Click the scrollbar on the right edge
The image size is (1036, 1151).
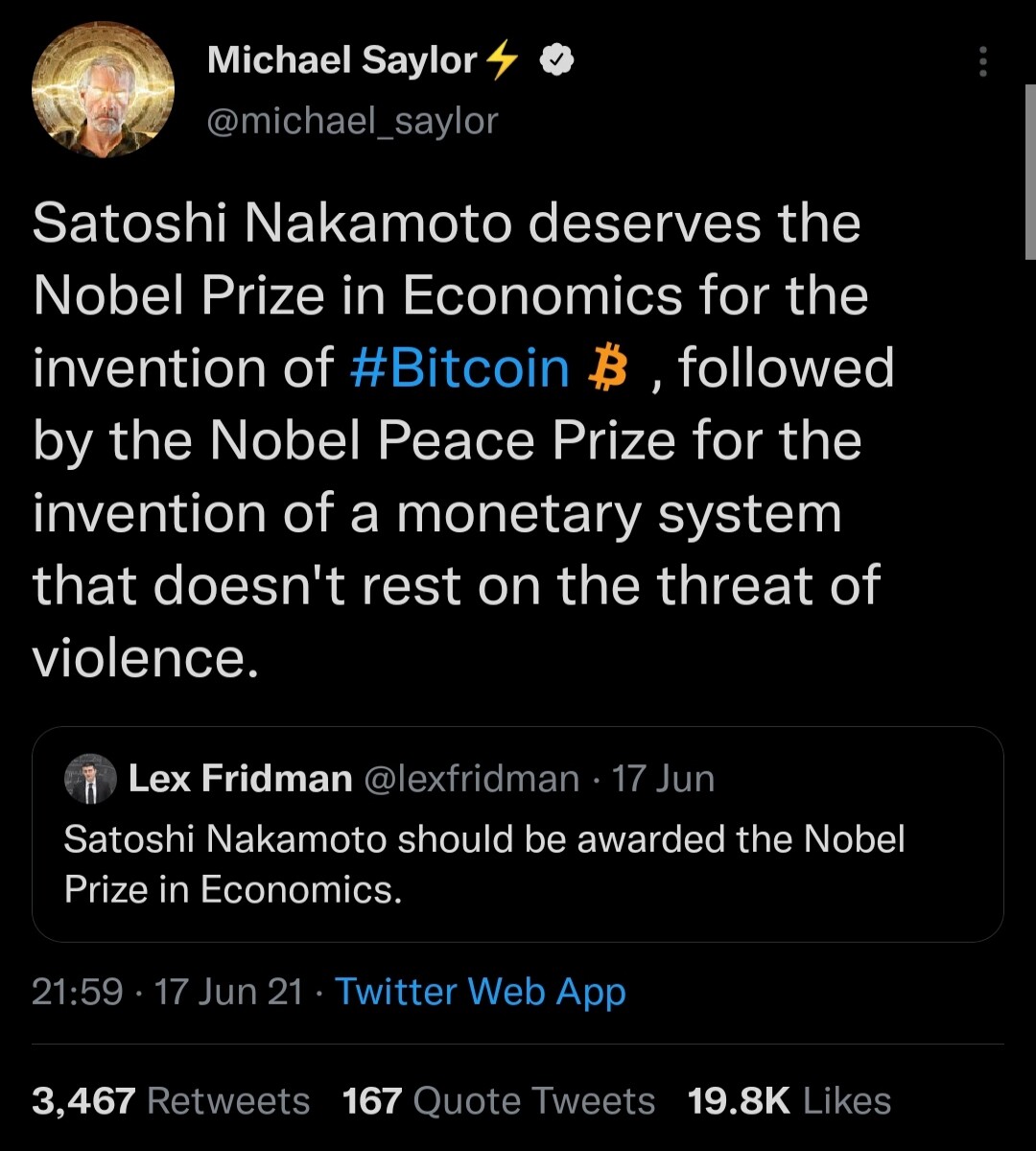click(x=1030, y=173)
